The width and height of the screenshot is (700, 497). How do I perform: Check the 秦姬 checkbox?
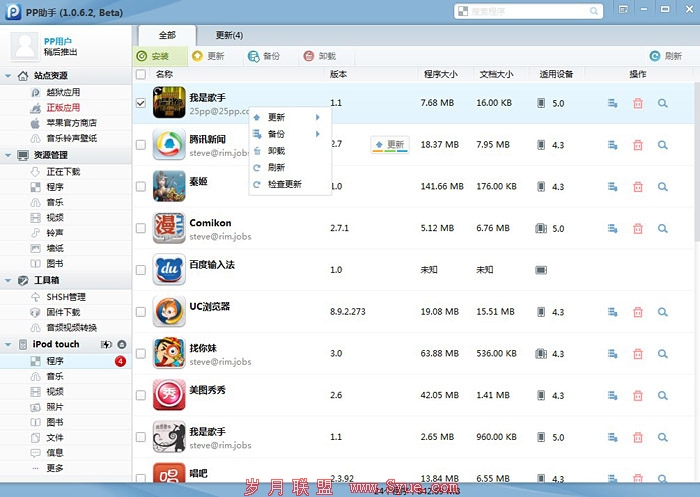[x=141, y=186]
